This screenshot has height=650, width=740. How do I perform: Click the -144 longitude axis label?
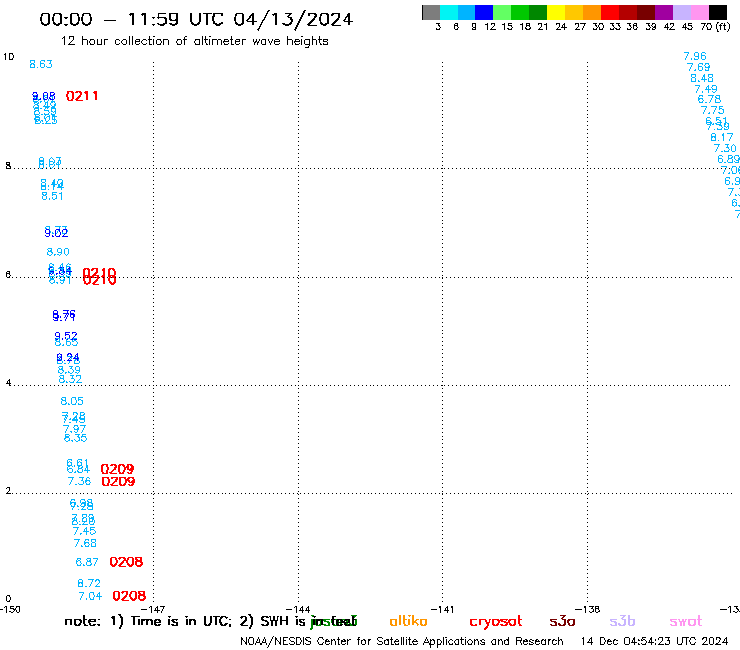298,610
